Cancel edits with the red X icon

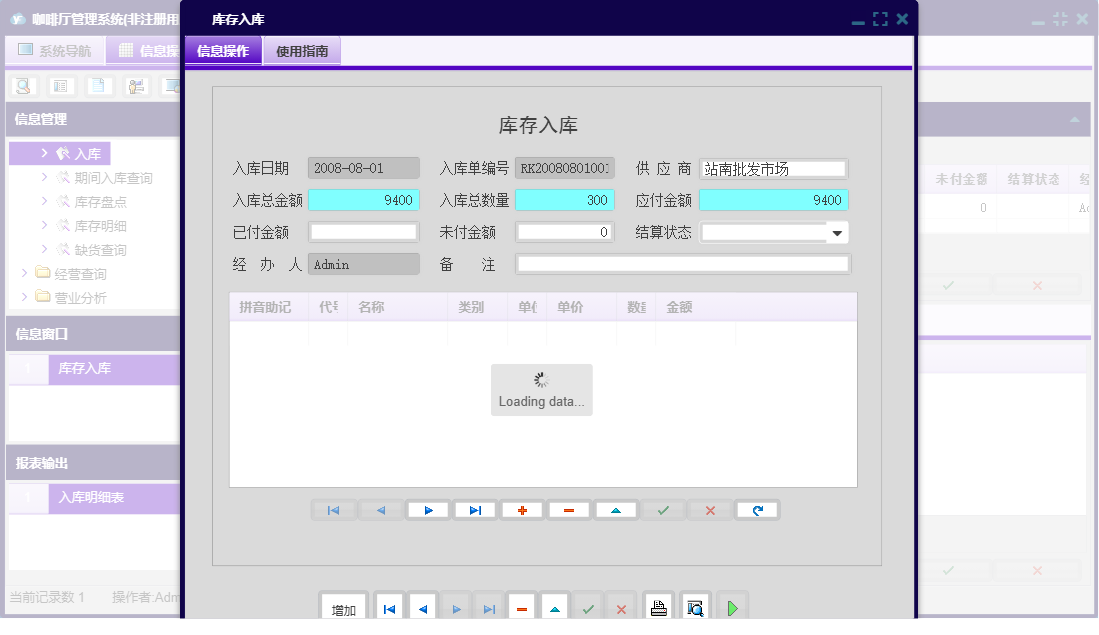(709, 510)
